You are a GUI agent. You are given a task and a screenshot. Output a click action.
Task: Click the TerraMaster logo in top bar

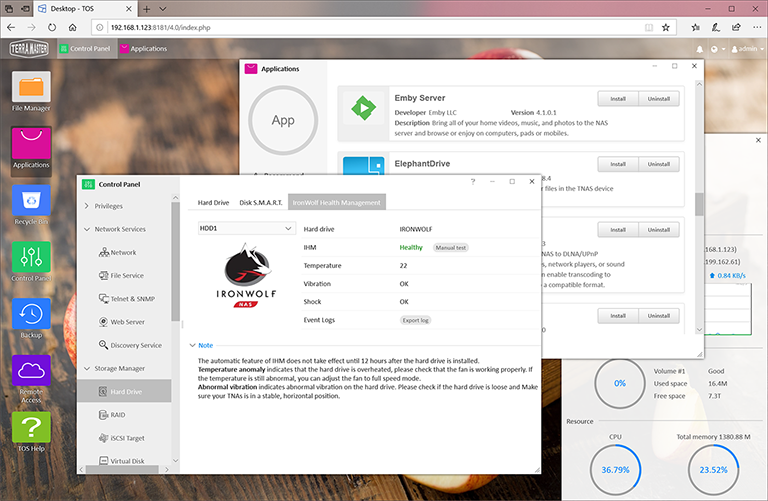[29, 48]
